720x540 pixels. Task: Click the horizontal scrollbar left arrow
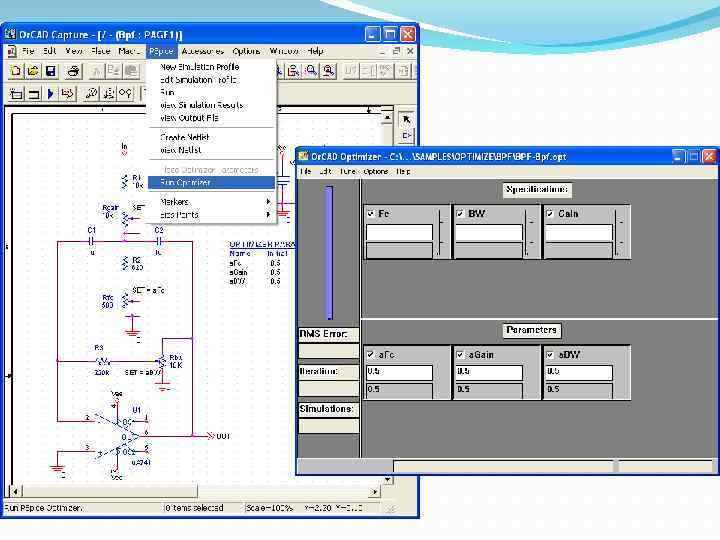click(x=15, y=491)
